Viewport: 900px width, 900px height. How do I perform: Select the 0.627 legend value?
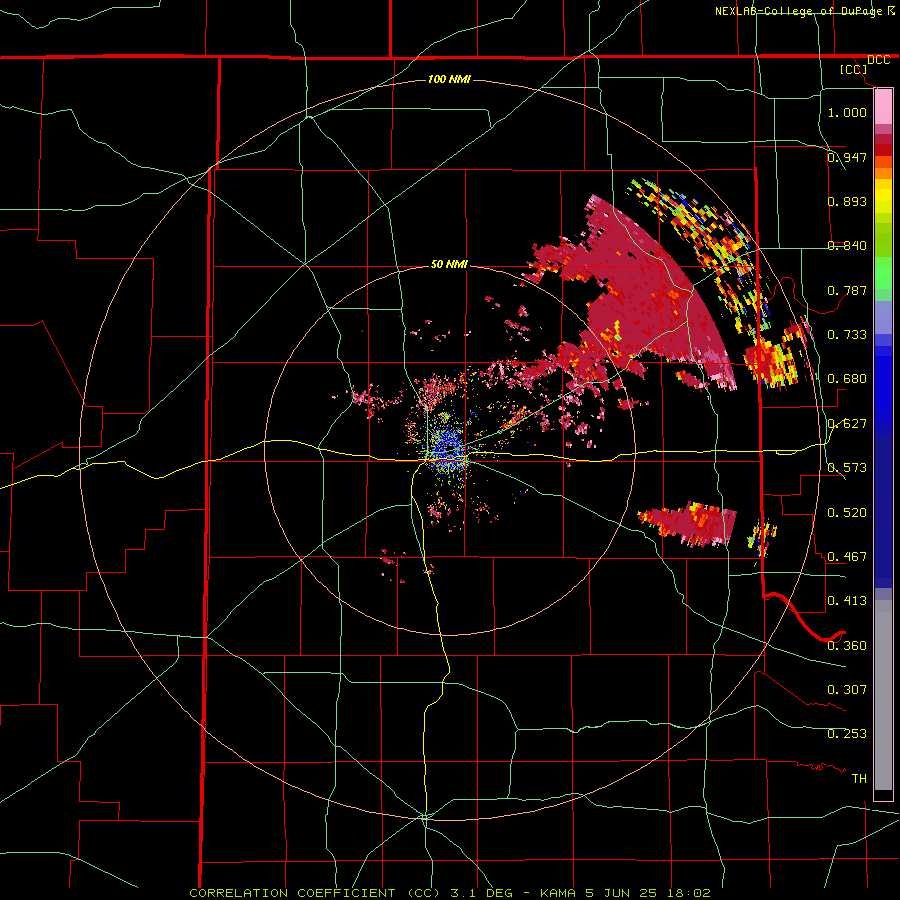click(x=847, y=423)
